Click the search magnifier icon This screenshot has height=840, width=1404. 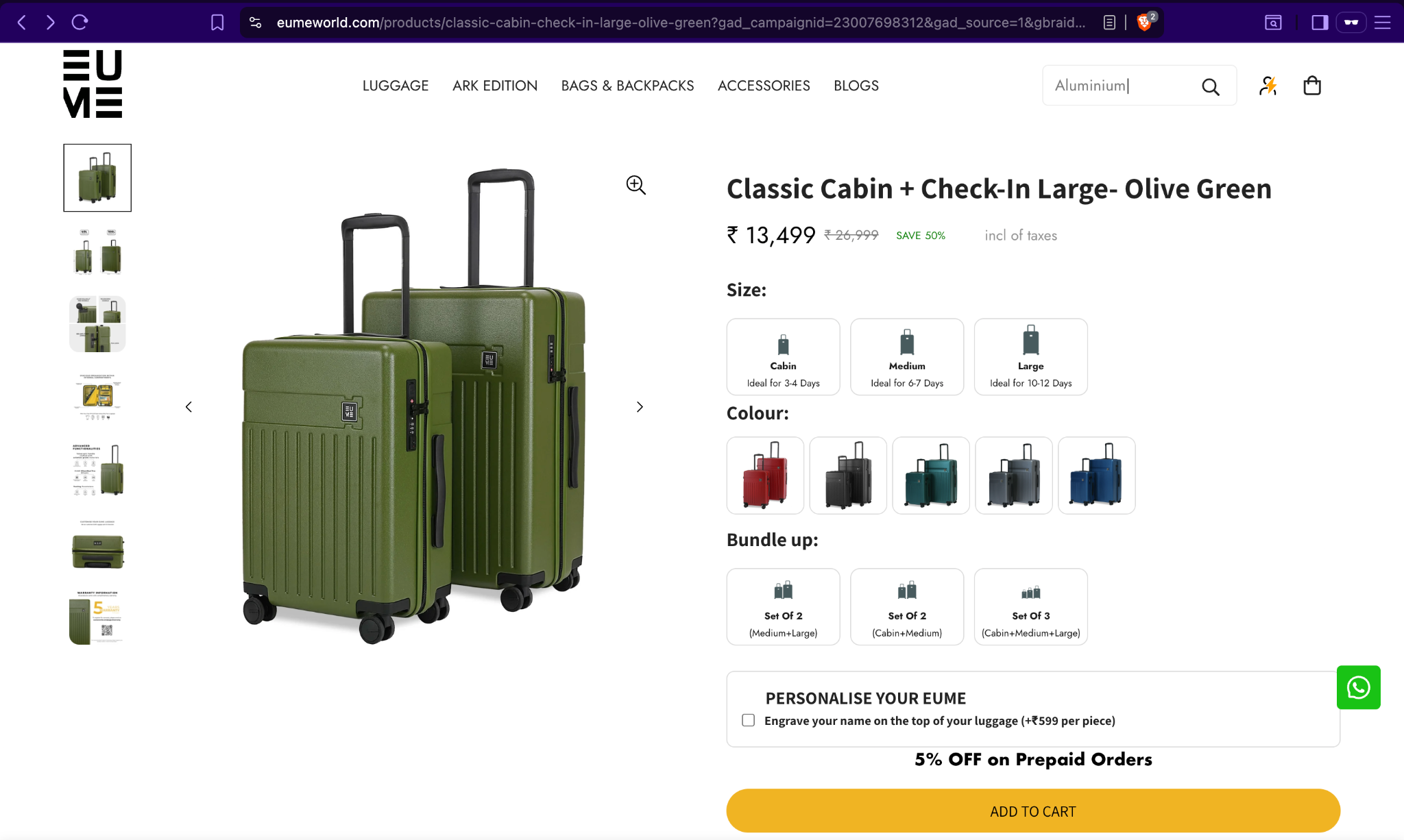click(1210, 86)
